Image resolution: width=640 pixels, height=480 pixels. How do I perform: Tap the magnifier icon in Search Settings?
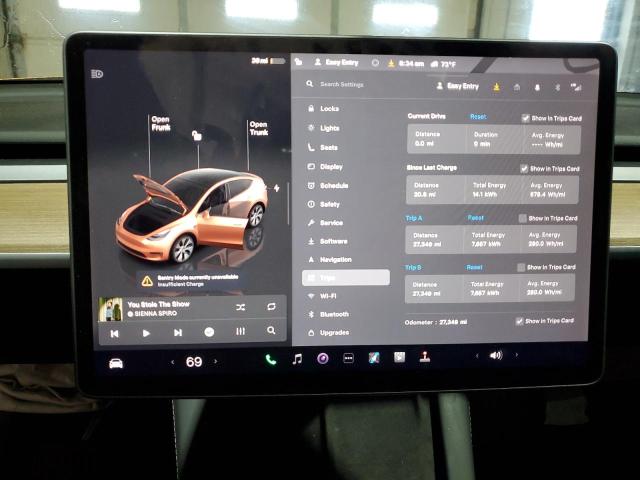click(x=310, y=84)
